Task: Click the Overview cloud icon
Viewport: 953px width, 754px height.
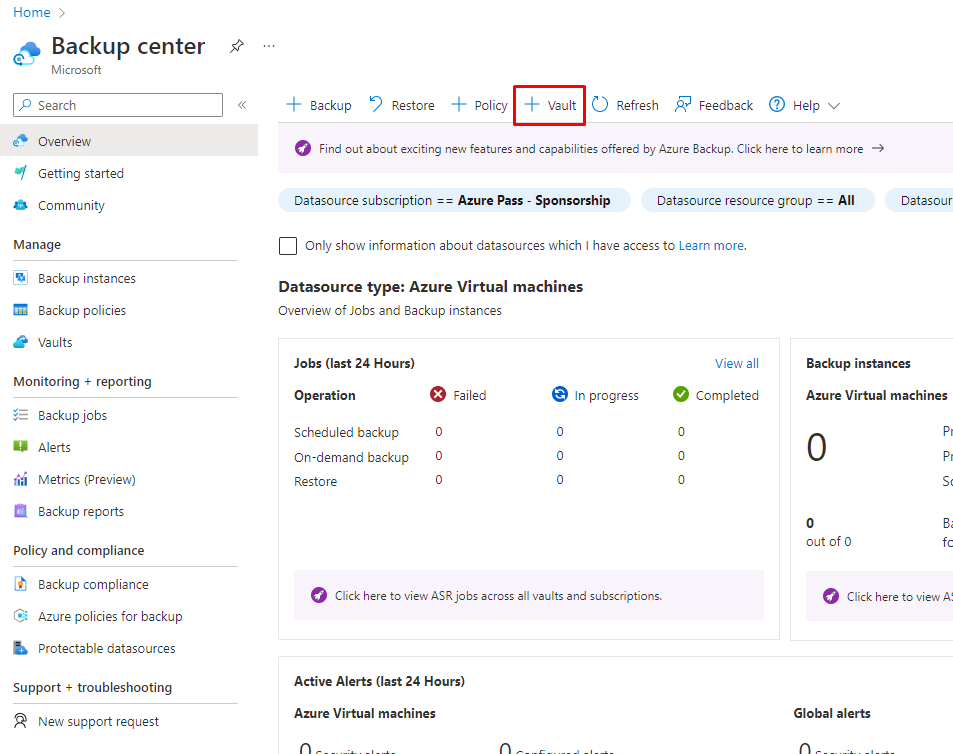Action: point(21,141)
